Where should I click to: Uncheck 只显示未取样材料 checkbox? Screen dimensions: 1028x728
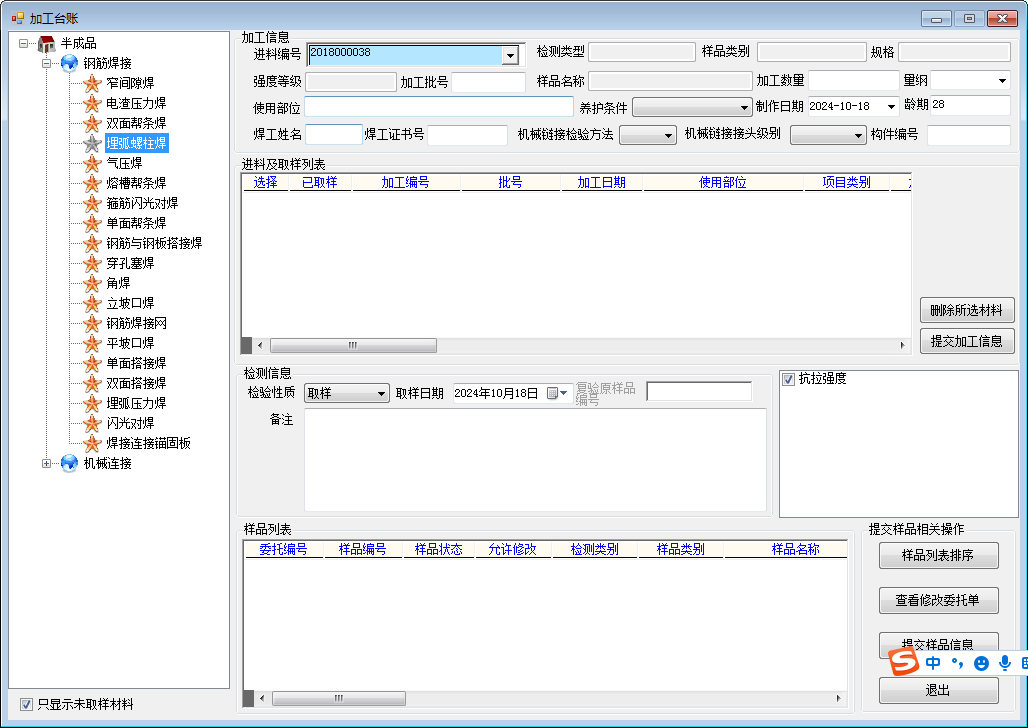click(27, 704)
